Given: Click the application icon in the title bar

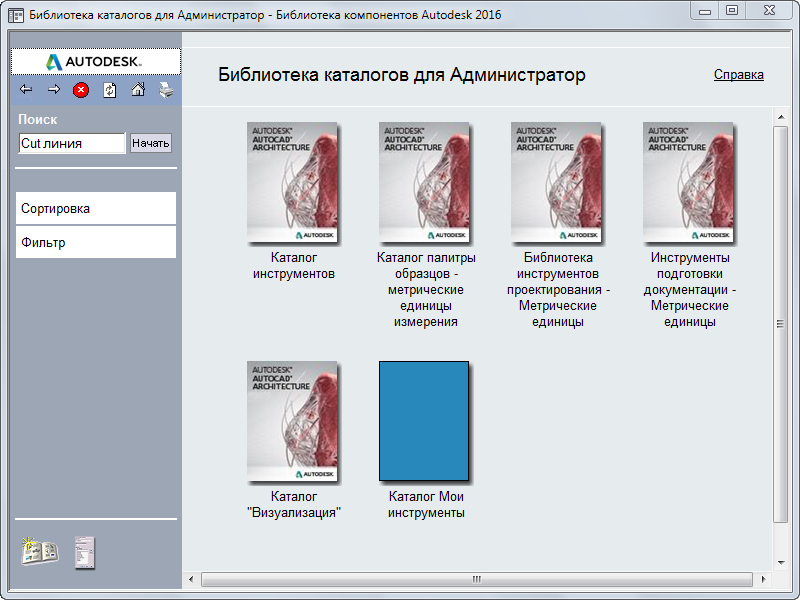Looking at the screenshot, I should point(16,15).
